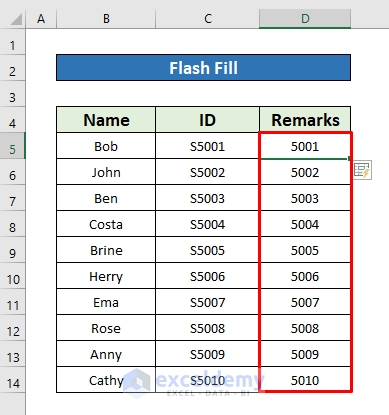Select column A header

click(41, 19)
